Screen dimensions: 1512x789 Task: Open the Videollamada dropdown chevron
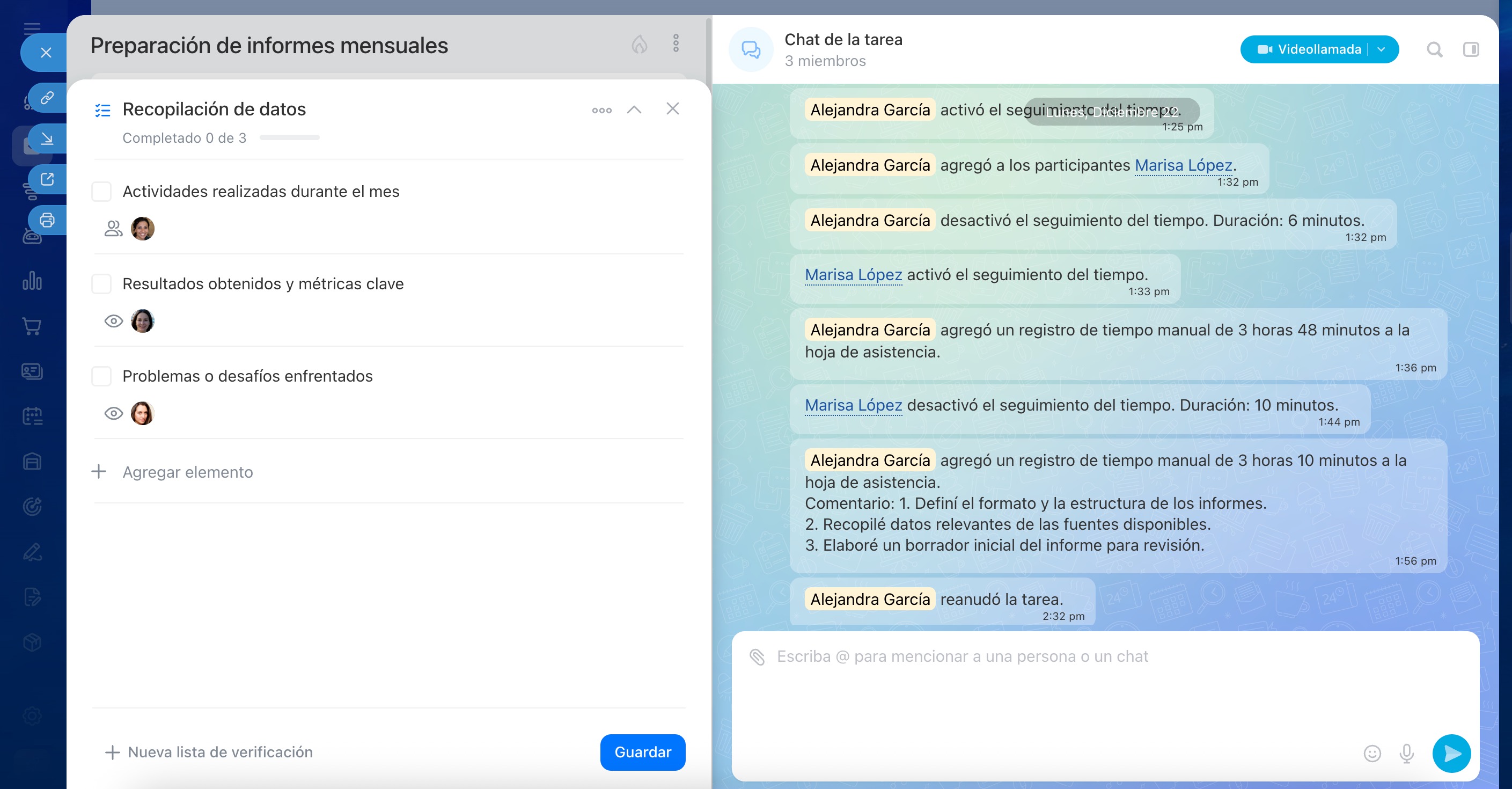1382,49
